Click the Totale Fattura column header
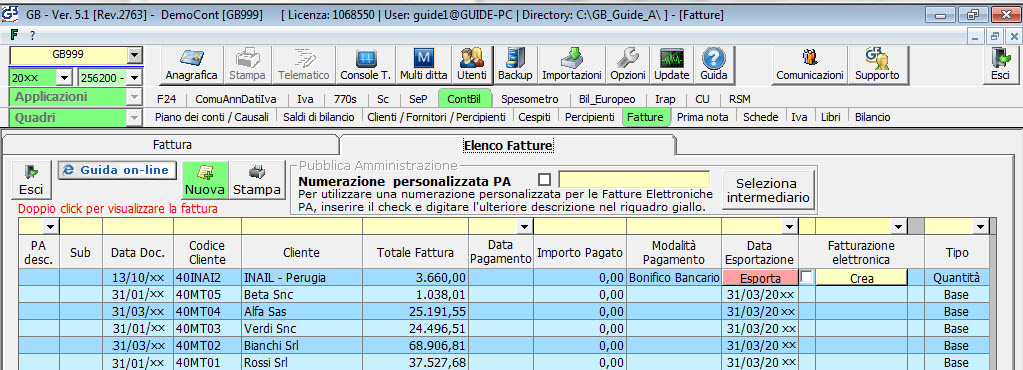Image resolution: width=1023 pixels, height=370 pixels. [x=415, y=252]
